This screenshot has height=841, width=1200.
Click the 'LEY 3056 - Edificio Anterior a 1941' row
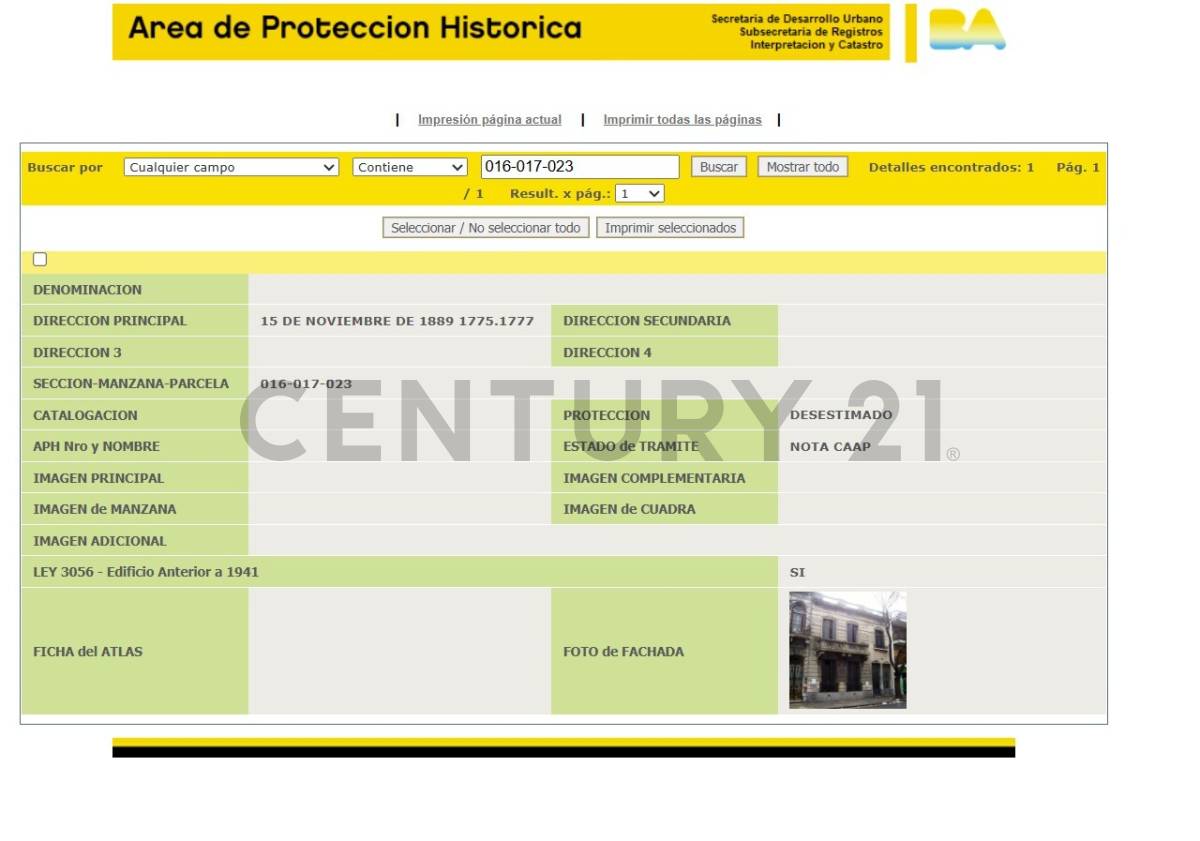(x=146, y=572)
